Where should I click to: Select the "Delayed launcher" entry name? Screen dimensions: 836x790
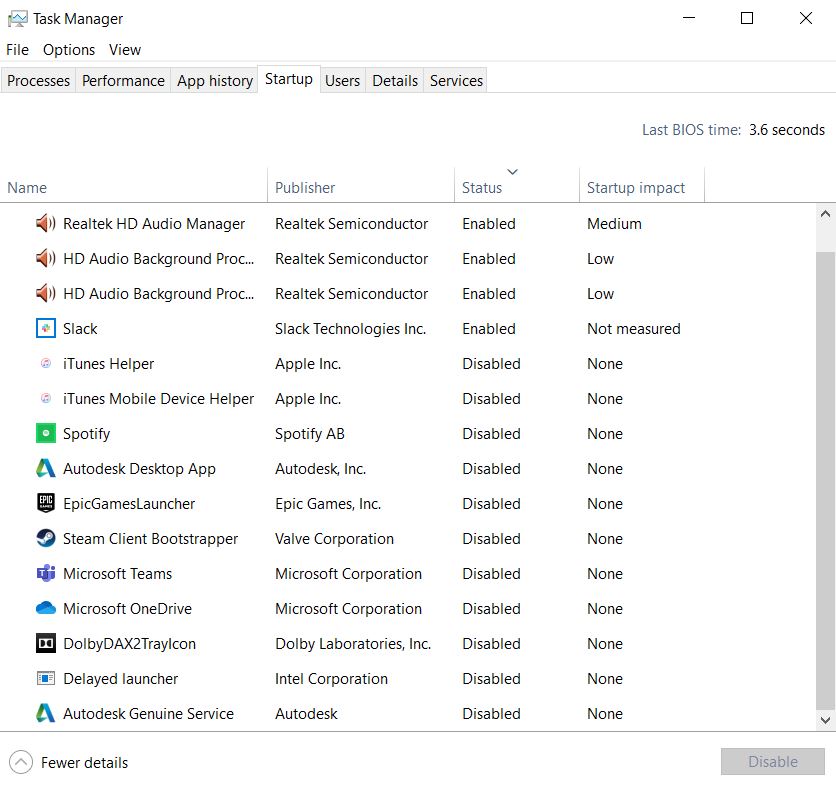click(x=120, y=679)
